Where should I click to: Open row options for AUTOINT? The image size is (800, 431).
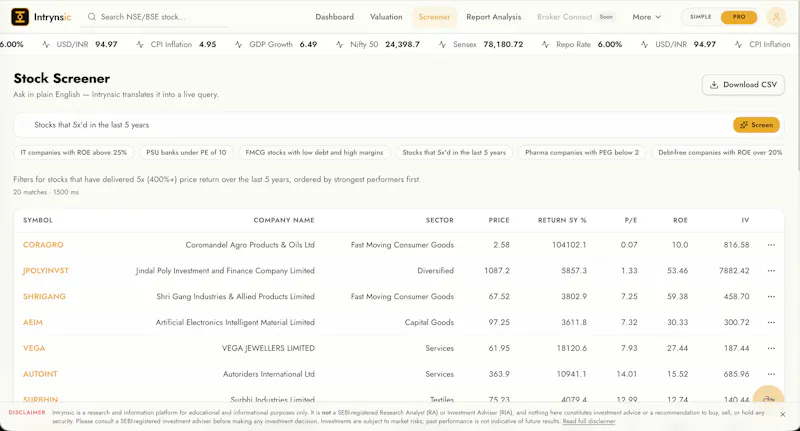pos(771,374)
